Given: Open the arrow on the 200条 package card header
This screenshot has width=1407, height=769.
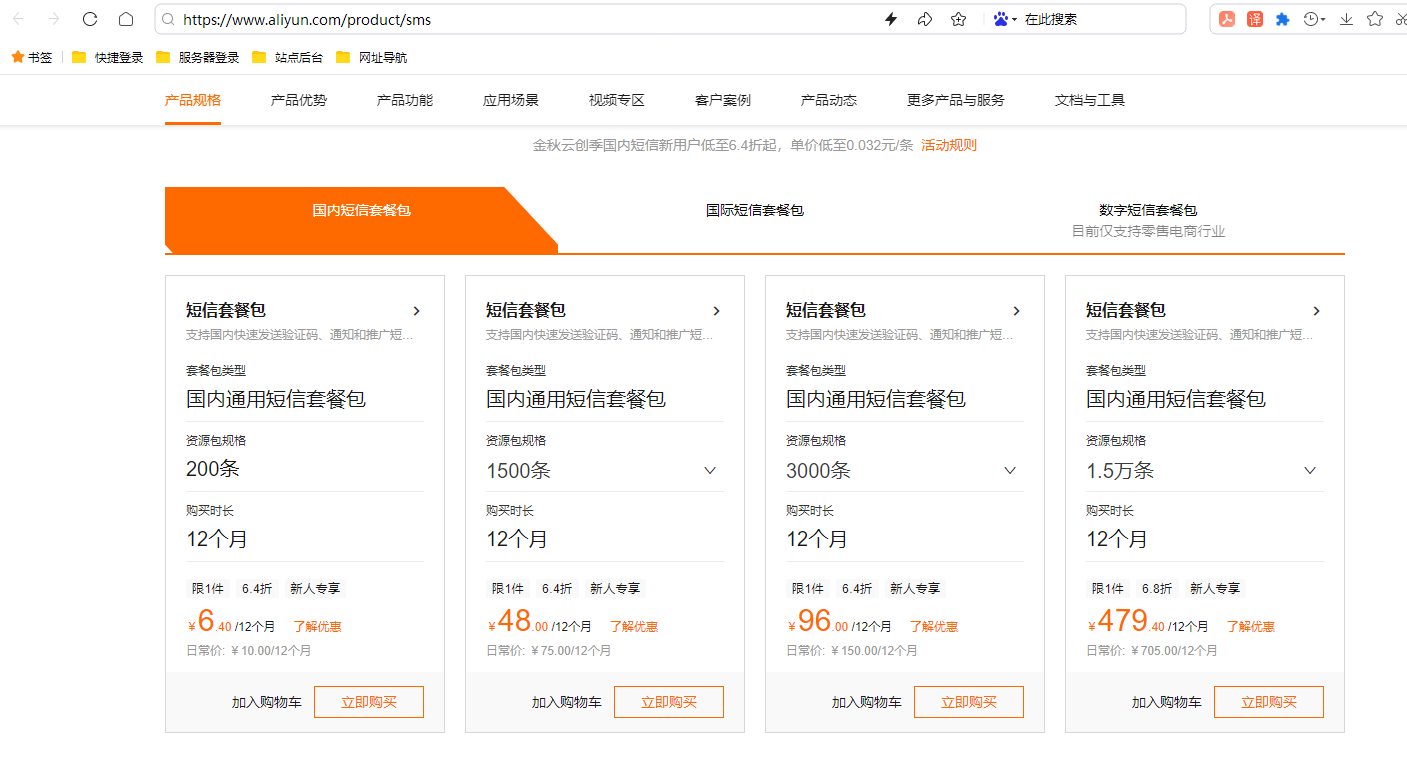Looking at the screenshot, I should [417, 311].
